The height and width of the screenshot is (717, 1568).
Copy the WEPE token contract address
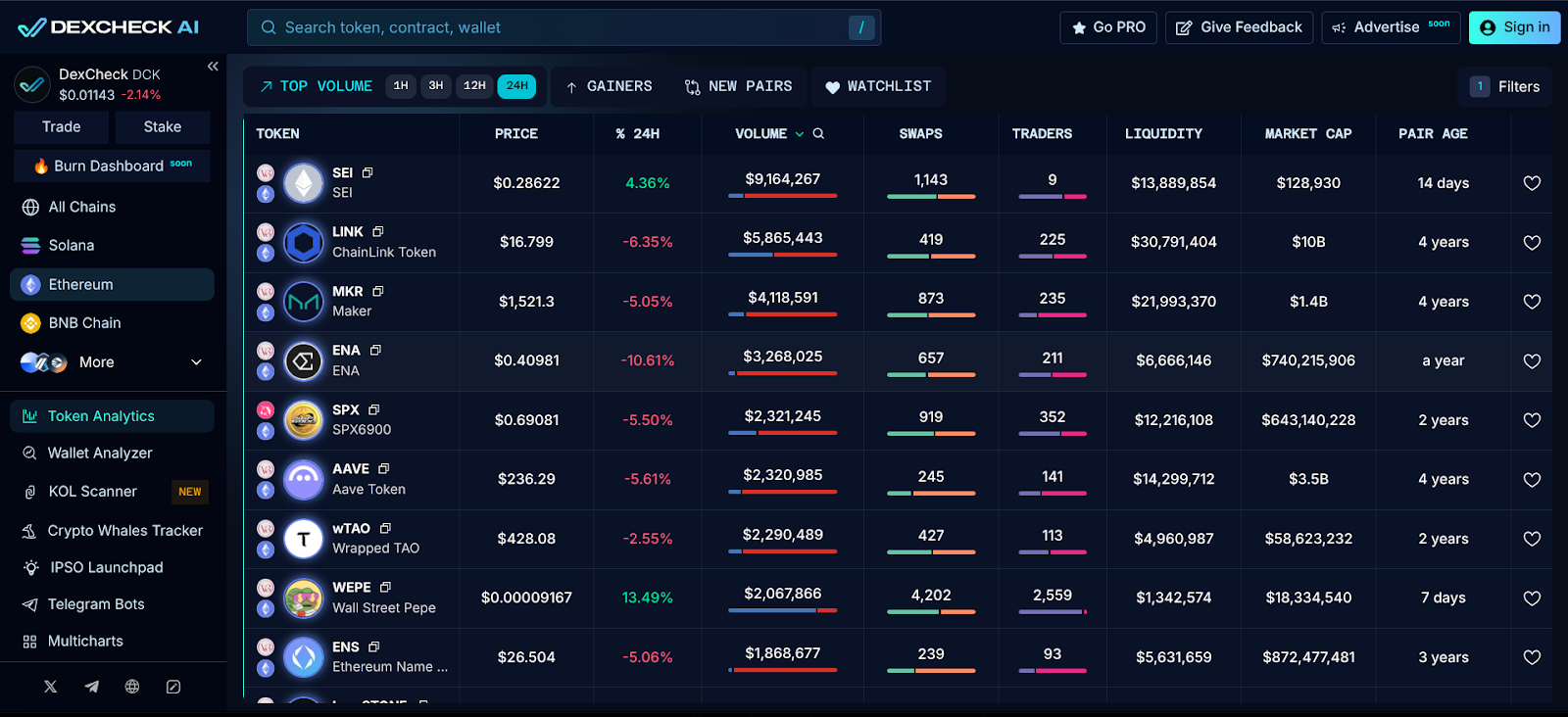pos(385,588)
